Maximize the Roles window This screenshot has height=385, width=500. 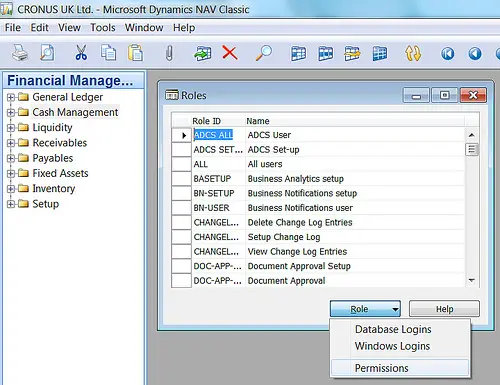[445, 95]
